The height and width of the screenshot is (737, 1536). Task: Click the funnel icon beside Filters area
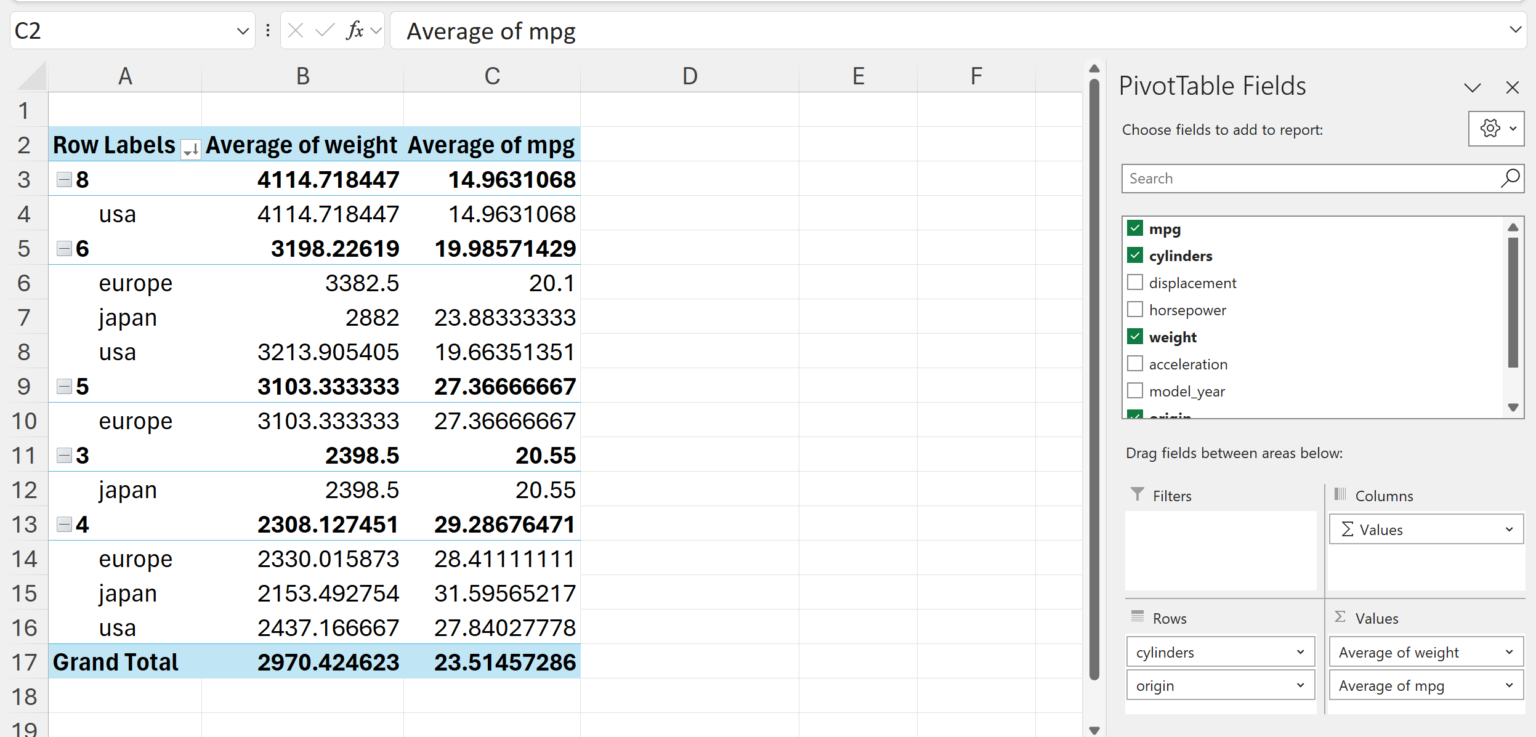click(1139, 495)
